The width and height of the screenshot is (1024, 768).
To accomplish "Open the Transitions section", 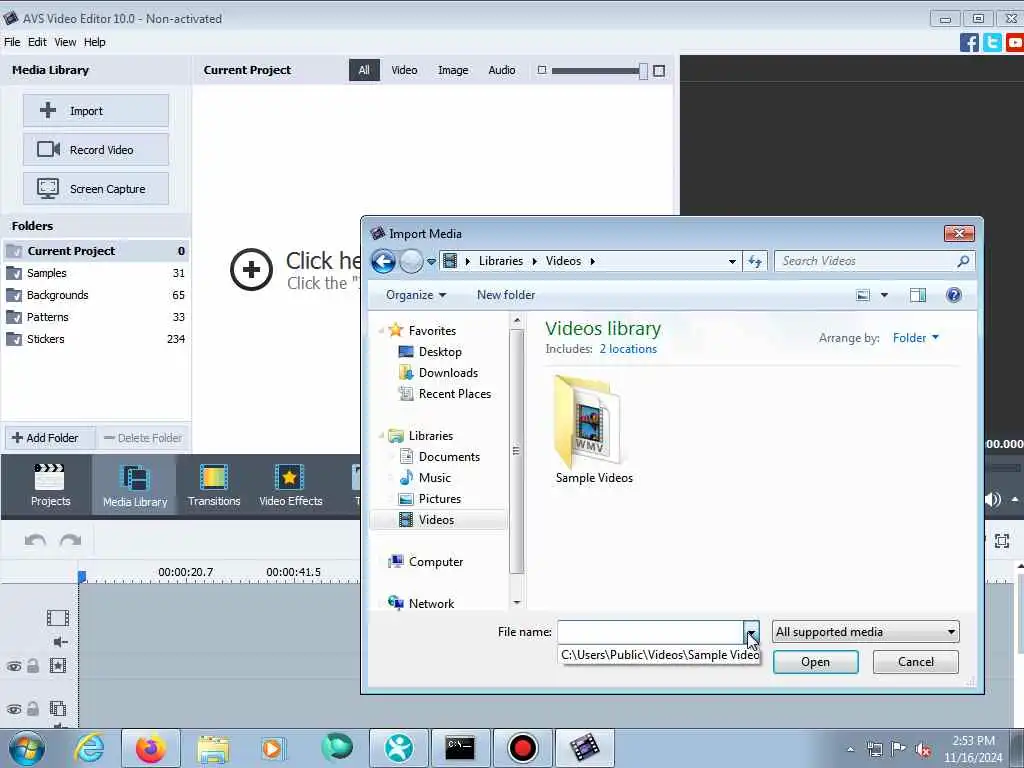I will tap(214, 485).
